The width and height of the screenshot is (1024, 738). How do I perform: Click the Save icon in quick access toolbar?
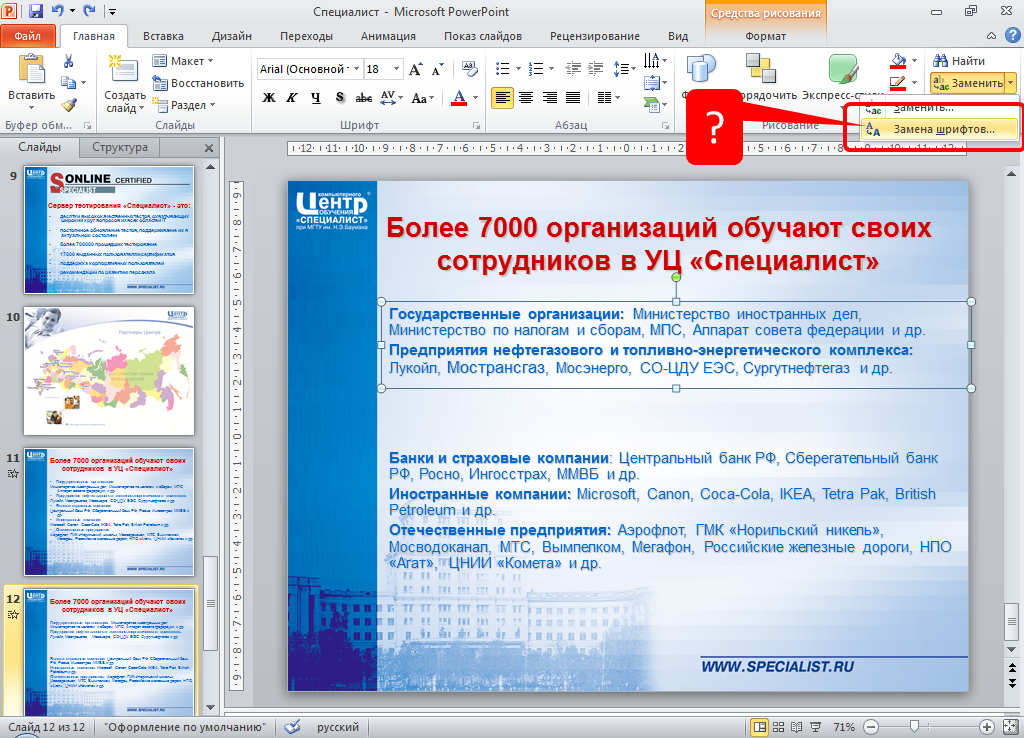tap(36, 12)
